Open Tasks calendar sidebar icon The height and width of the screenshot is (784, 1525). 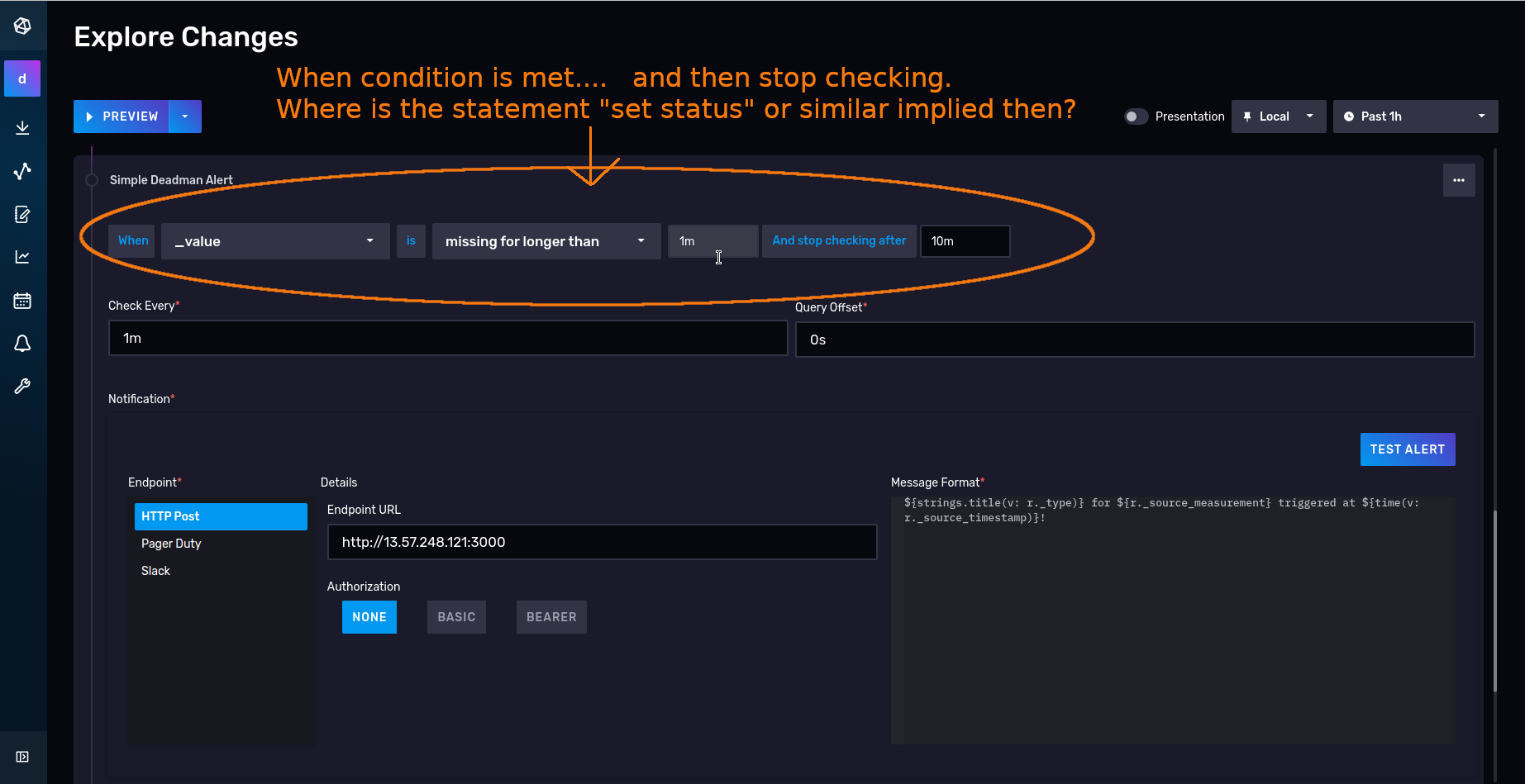[22, 301]
